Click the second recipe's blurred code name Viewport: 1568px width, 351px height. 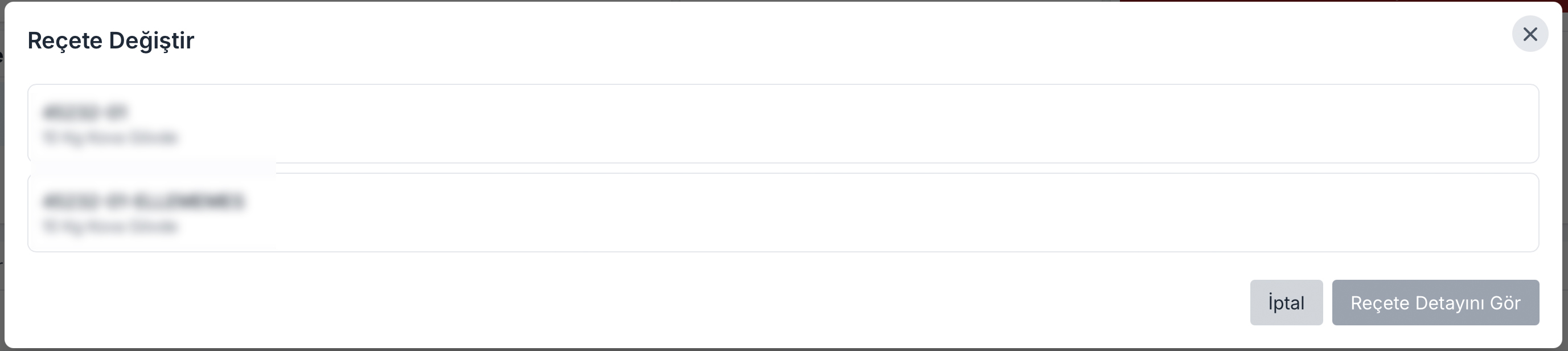[x=143, y=202]
